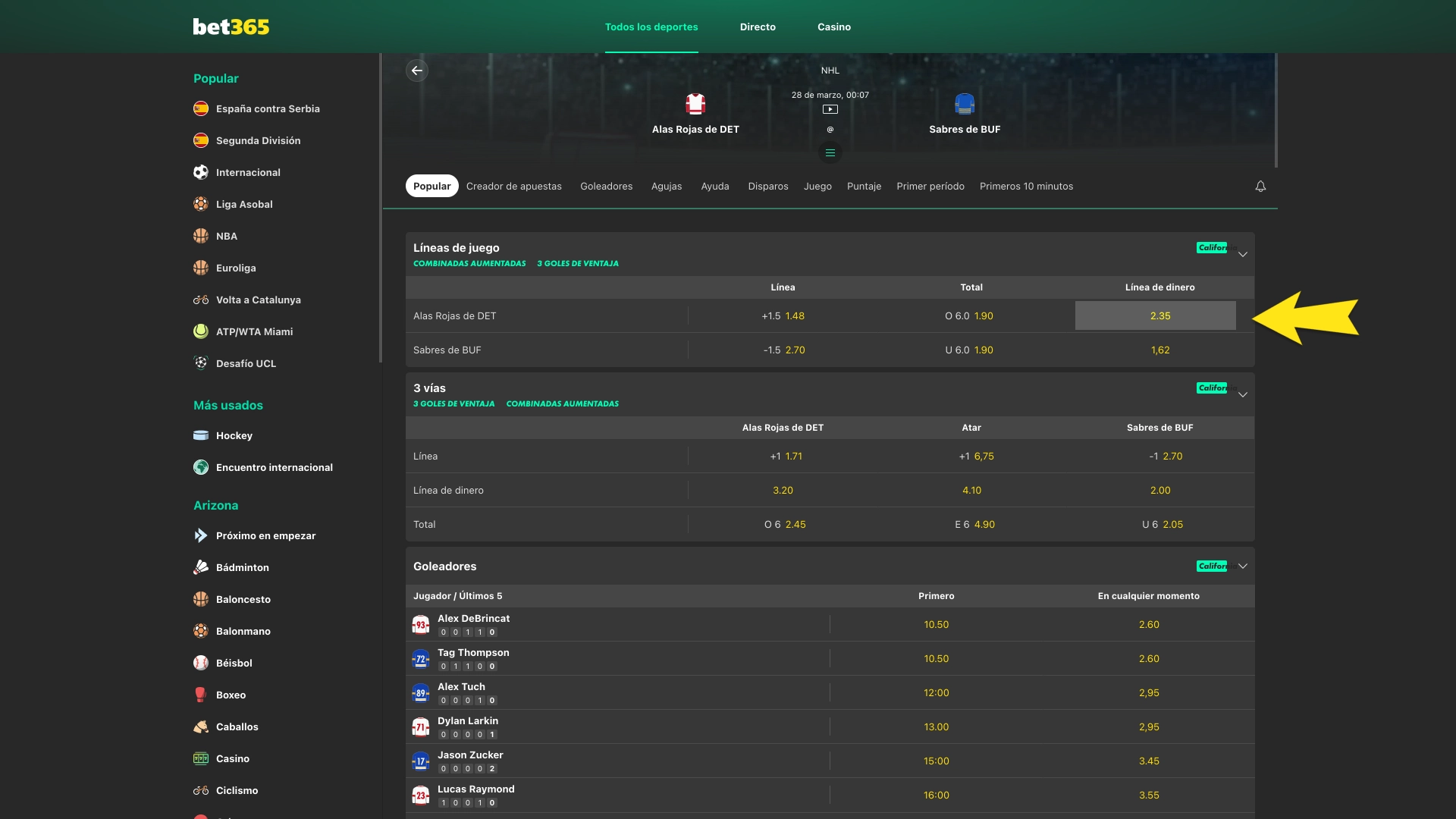Image resolution: width=1456 pixels, height=819 pixels.
Task: Open the match stats menu icon
Action: click(x=830, y=152)
